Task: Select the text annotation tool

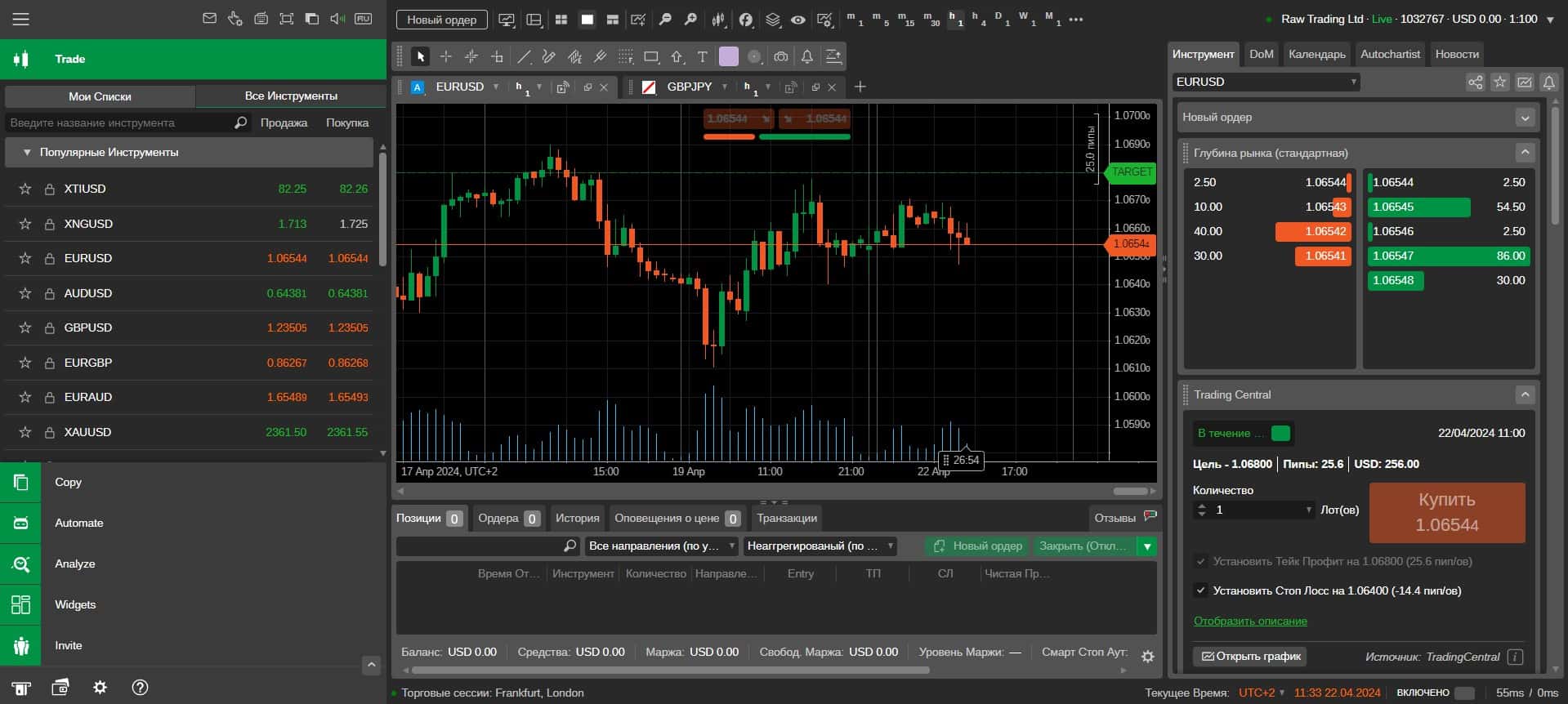Action: click(702, 56)
